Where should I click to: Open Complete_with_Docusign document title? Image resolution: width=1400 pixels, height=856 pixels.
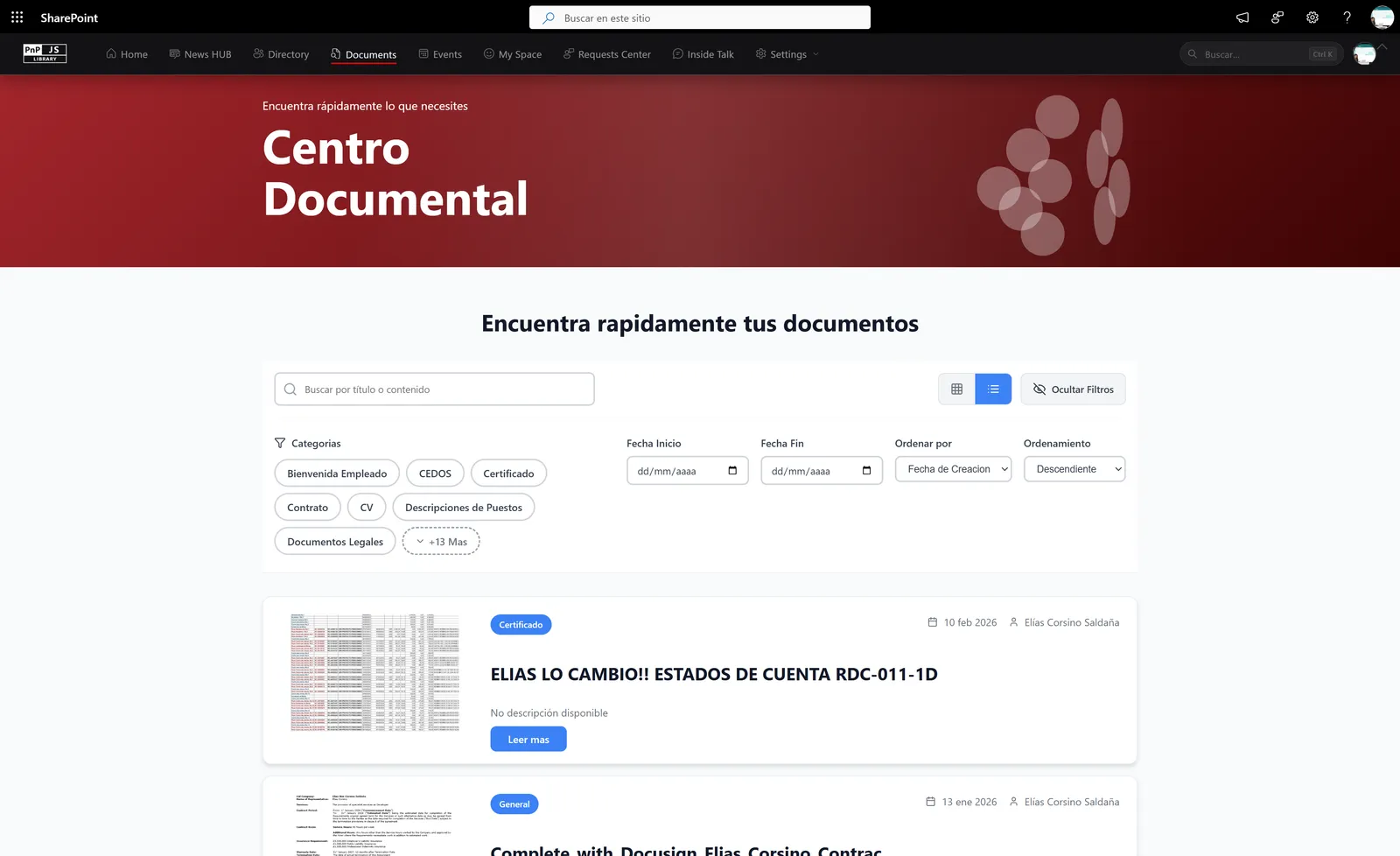(686, 850)
